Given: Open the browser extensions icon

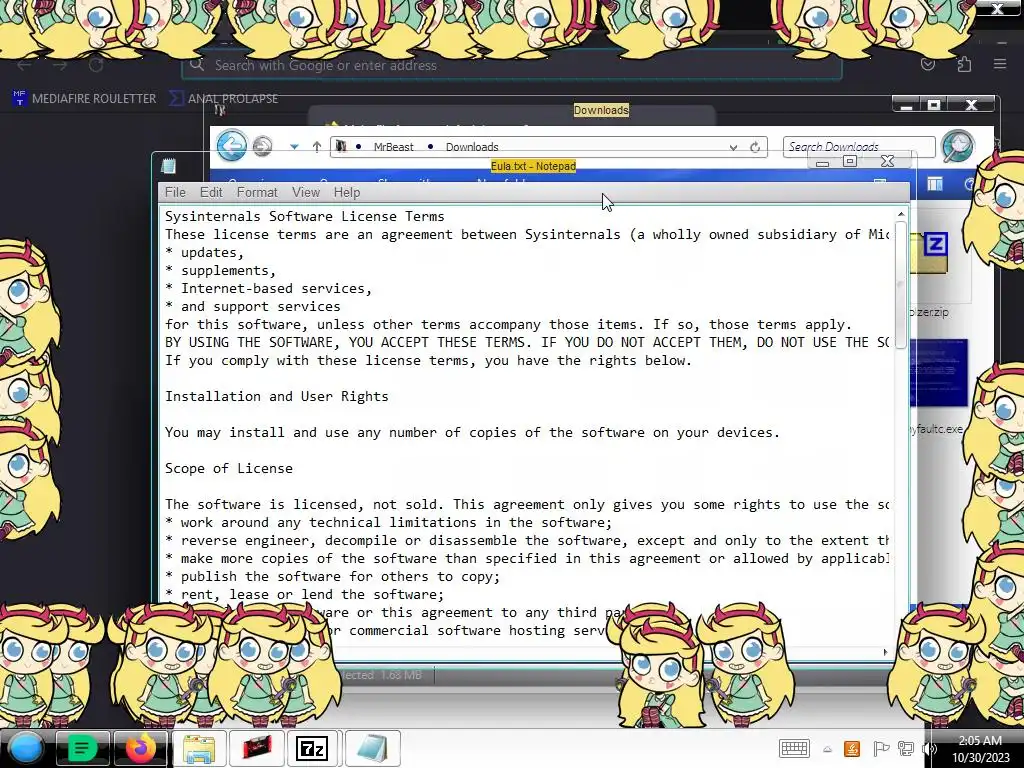Looking at the screenshot, I should pos(963,64).
